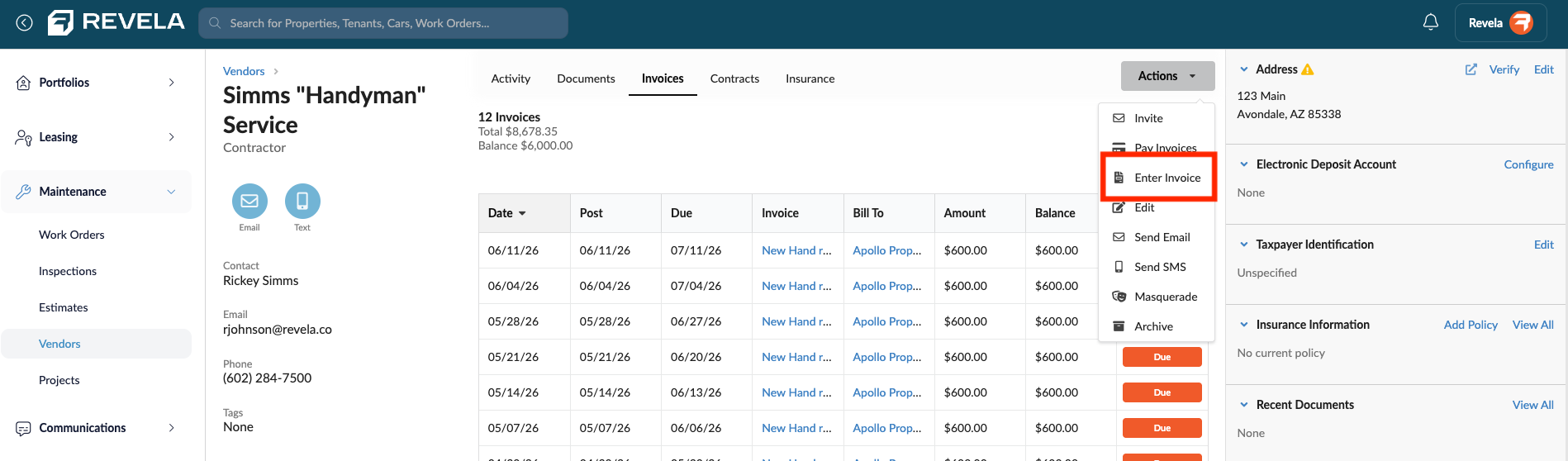Choose Edit from Actions menu
Screen dimensions: 1568x461
point(1157,207)
